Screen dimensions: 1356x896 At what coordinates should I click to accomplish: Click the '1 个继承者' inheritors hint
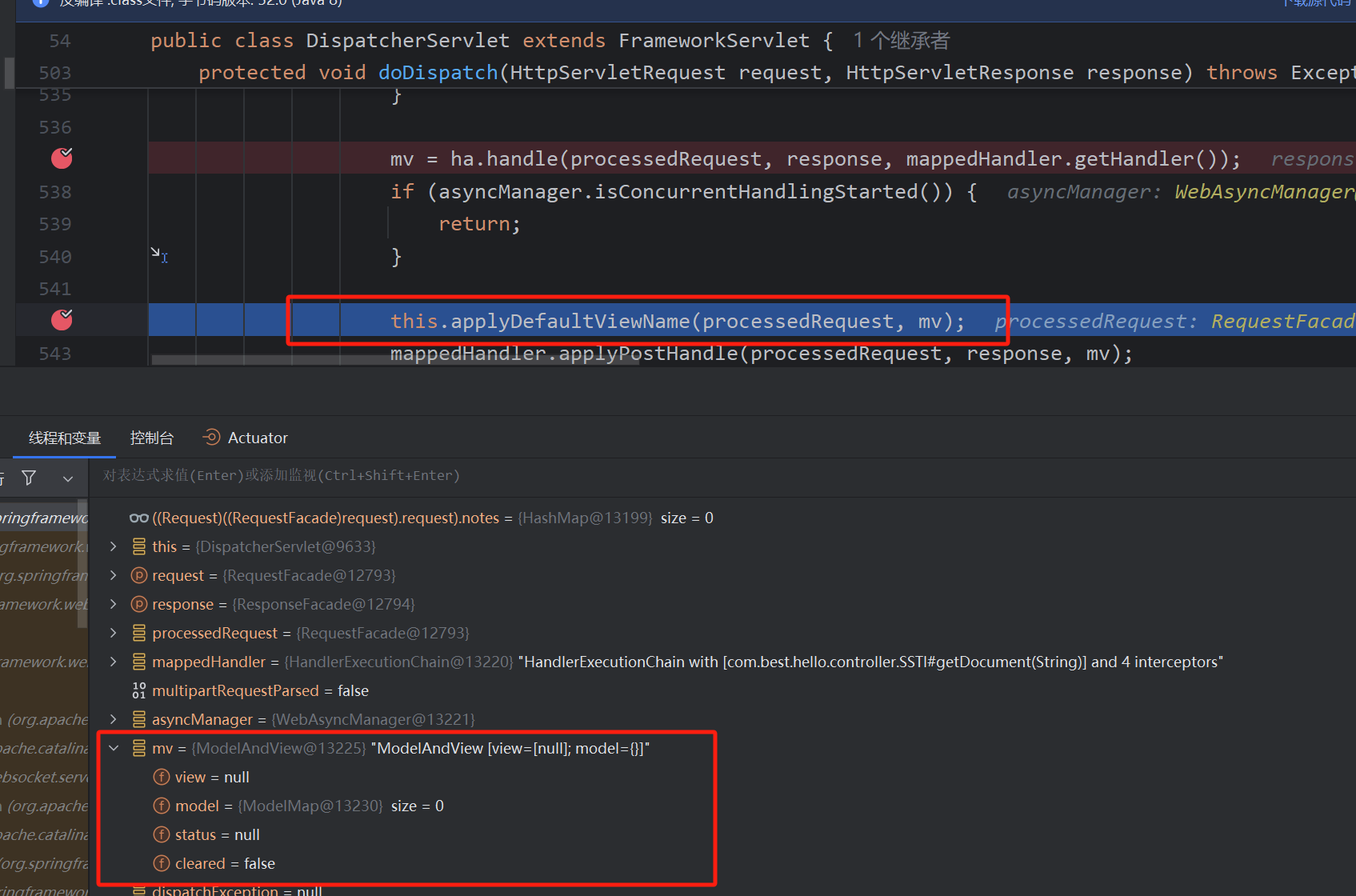pyautogui.click(x=902, y=40)
